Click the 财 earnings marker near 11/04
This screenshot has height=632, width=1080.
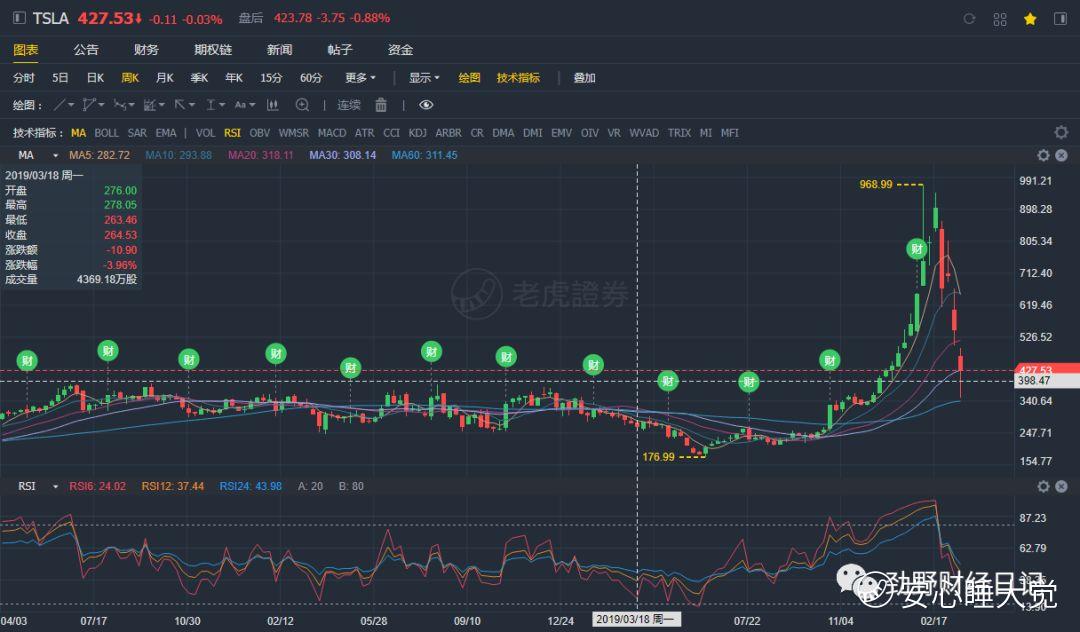(x=830, y=360)
